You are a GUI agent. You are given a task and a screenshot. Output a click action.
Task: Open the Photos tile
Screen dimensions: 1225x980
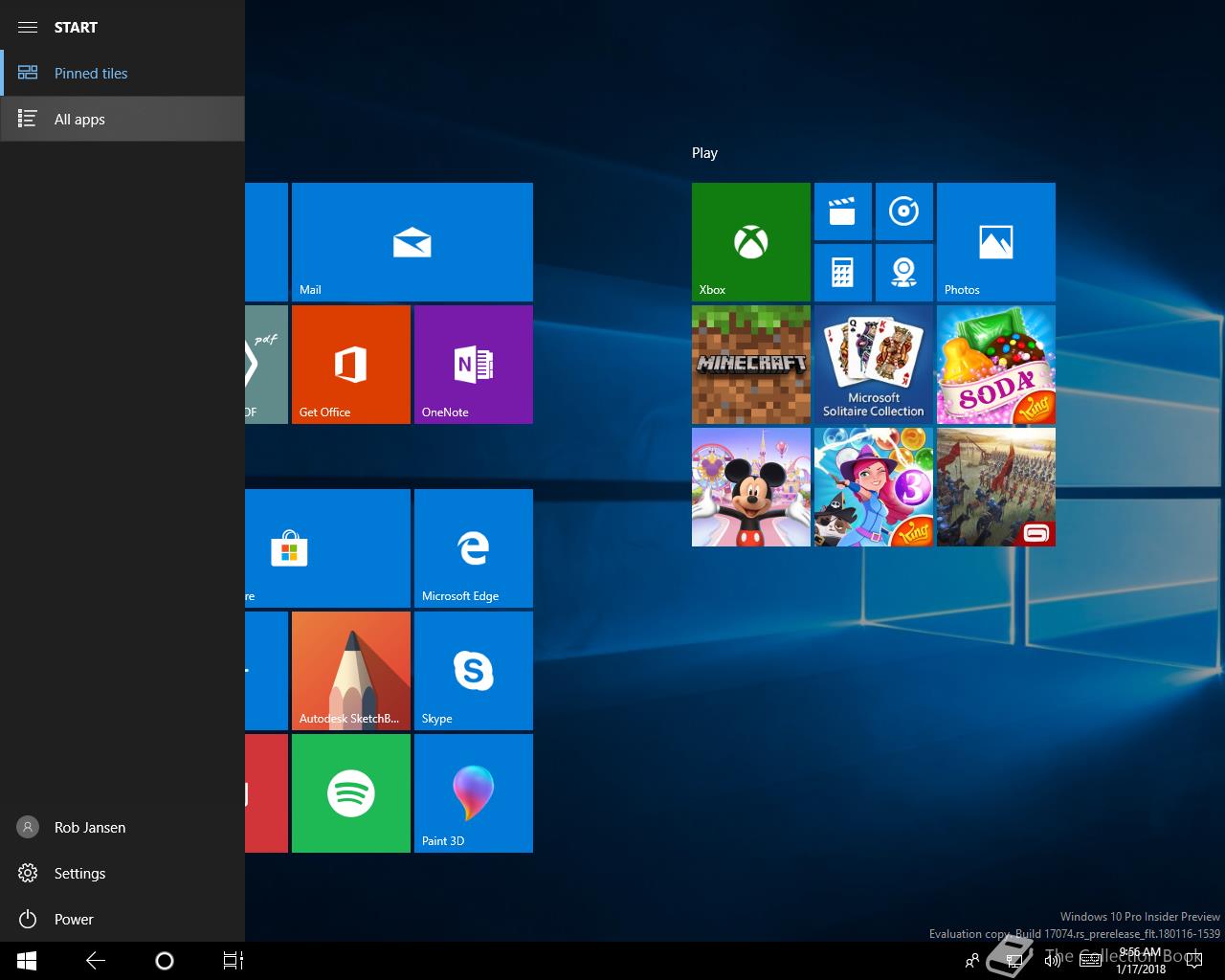pyautogui.click(x=996, y=242)
